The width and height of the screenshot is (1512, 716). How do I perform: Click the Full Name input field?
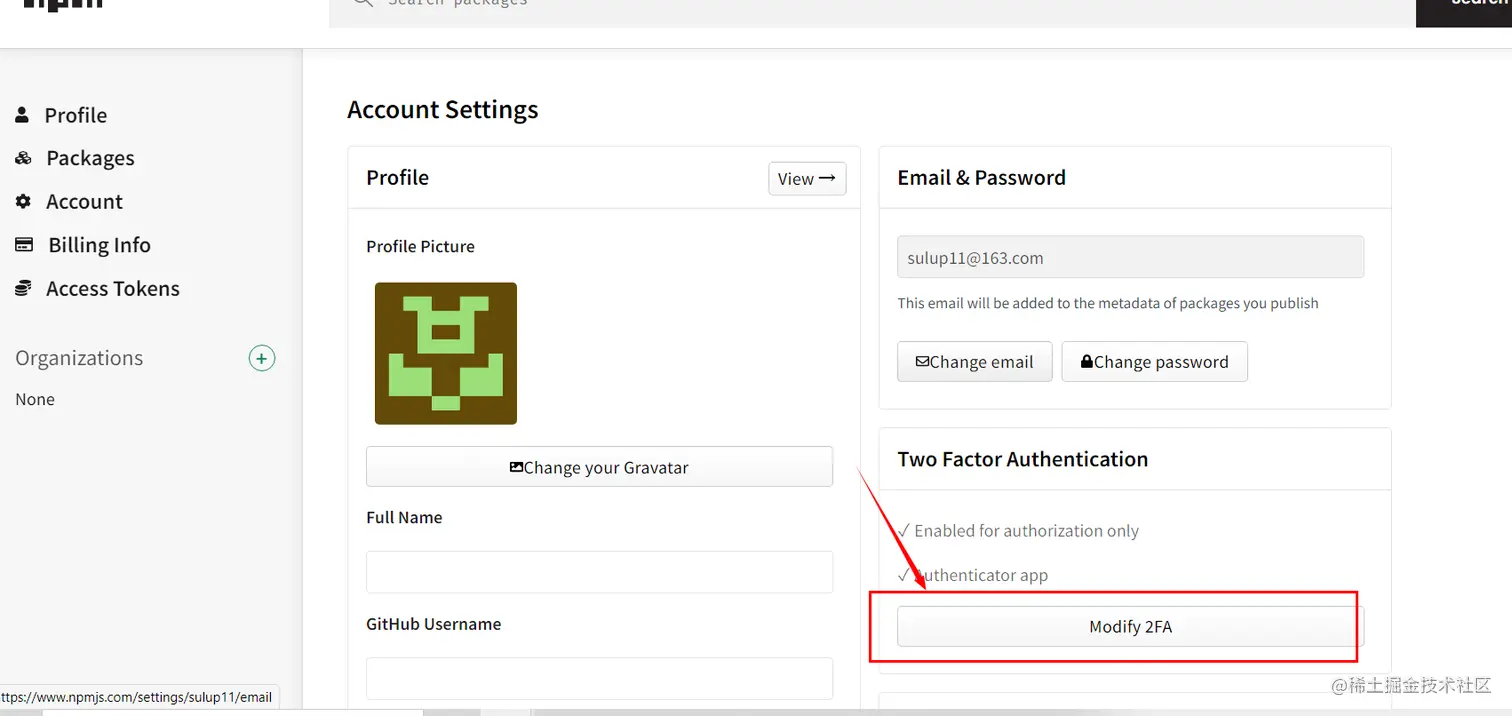tap(599, 572)
